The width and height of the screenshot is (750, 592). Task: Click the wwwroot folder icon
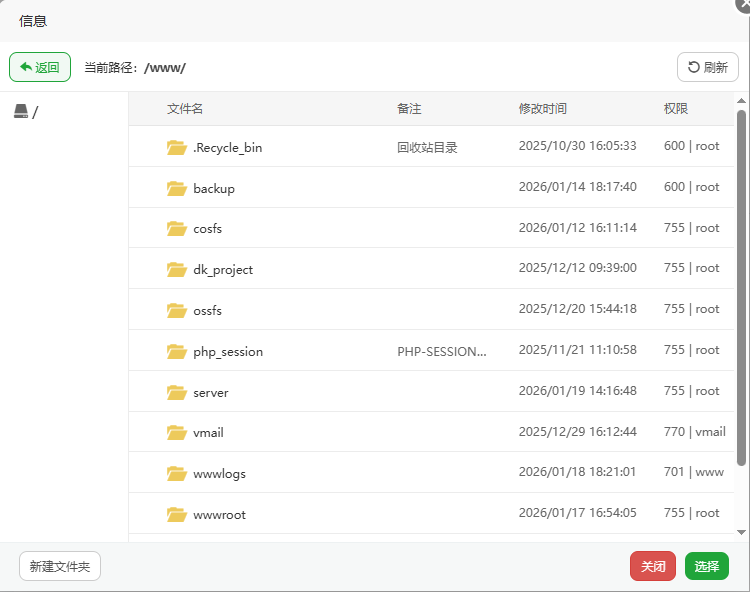click(176, 515)
